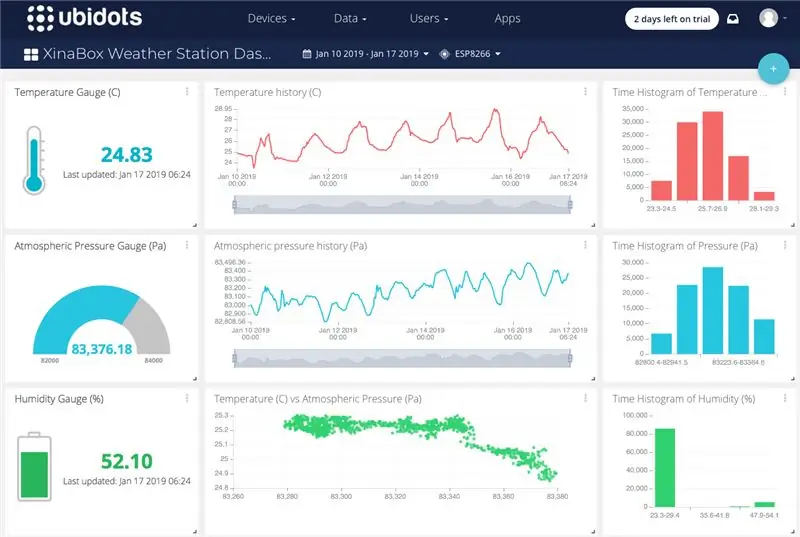This screenshot has width=800, height=537.
Task: Click the calendar icon by the date range
Action: (x=307, y=54)
